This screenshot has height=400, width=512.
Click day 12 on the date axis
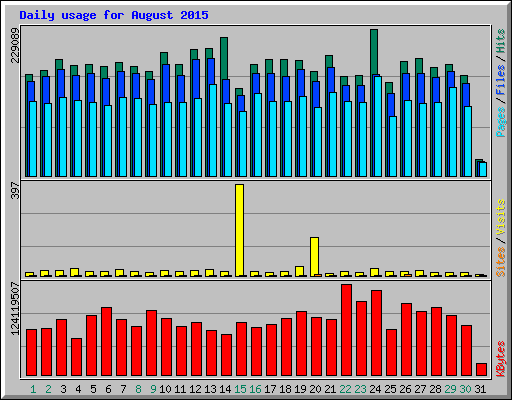pyautogui.click(x=195, y=389)
